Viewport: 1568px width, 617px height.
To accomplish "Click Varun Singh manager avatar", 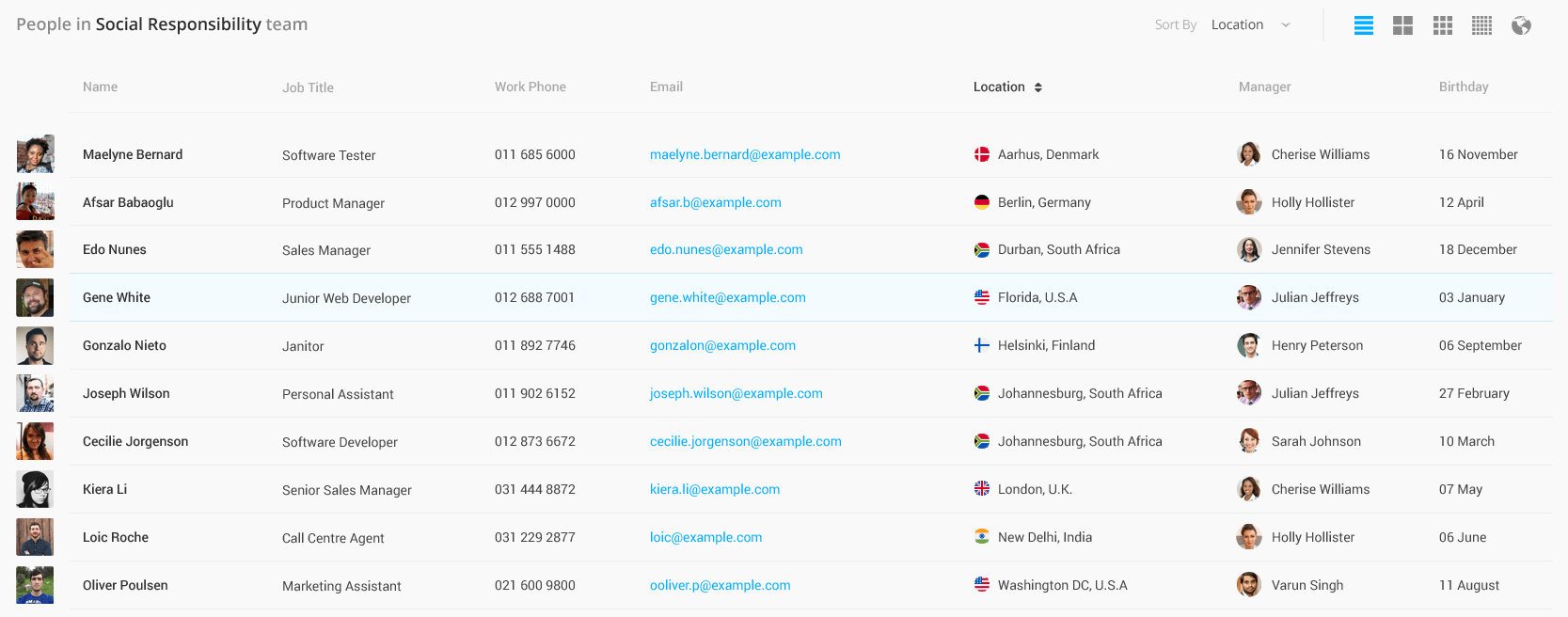I will pos(1249,585).
